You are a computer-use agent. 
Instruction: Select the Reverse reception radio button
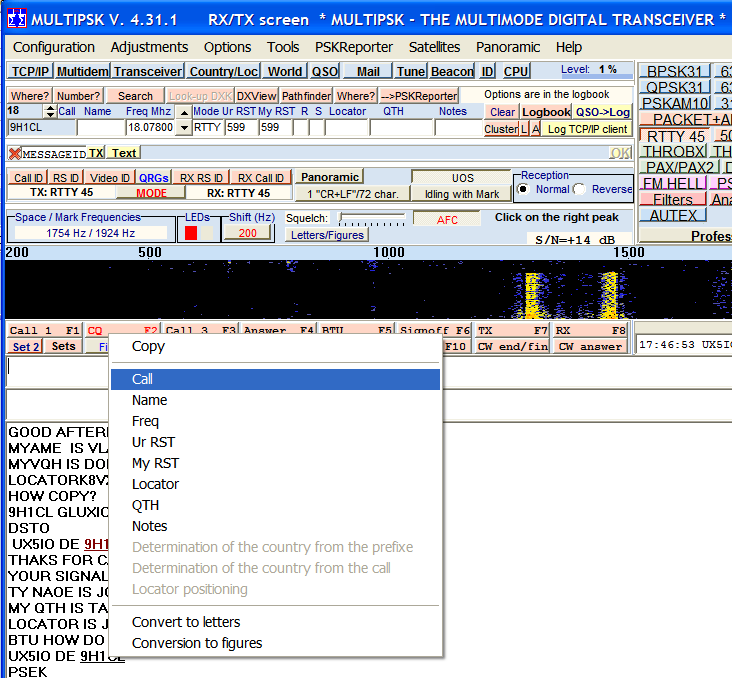[x=579, y=189]
